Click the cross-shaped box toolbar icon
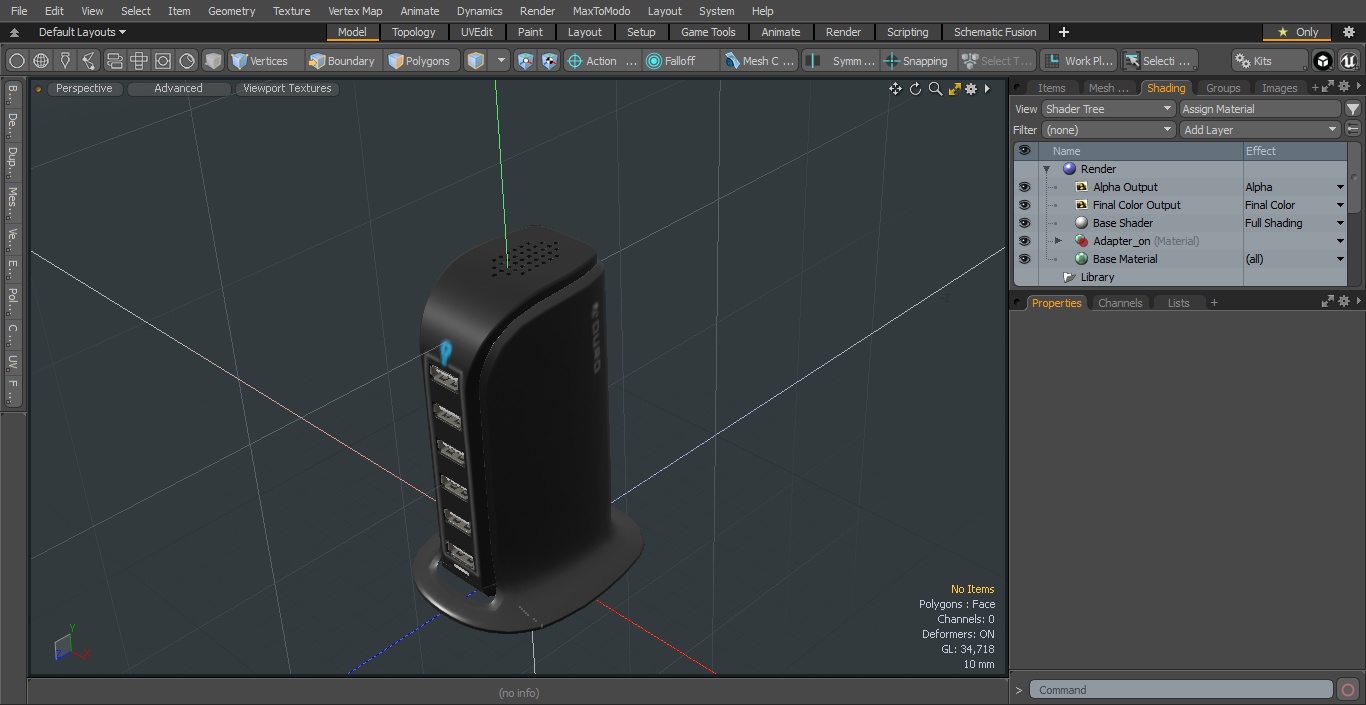The image size is (1366, 705). (x=139, y=61)
